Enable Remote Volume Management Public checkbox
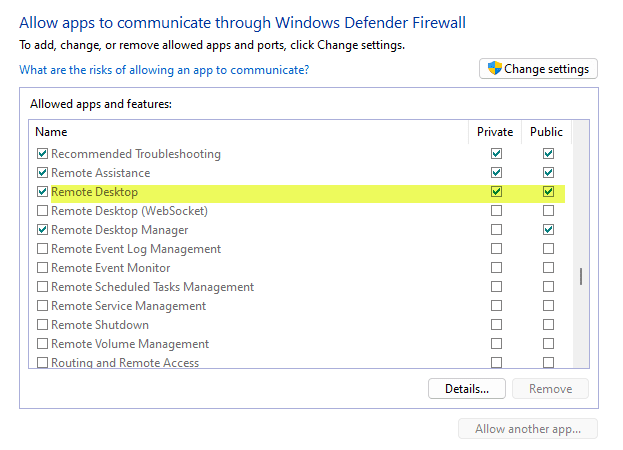Image resolution: width=623 pixels, height=450 pixels. [x=548, y=344]
